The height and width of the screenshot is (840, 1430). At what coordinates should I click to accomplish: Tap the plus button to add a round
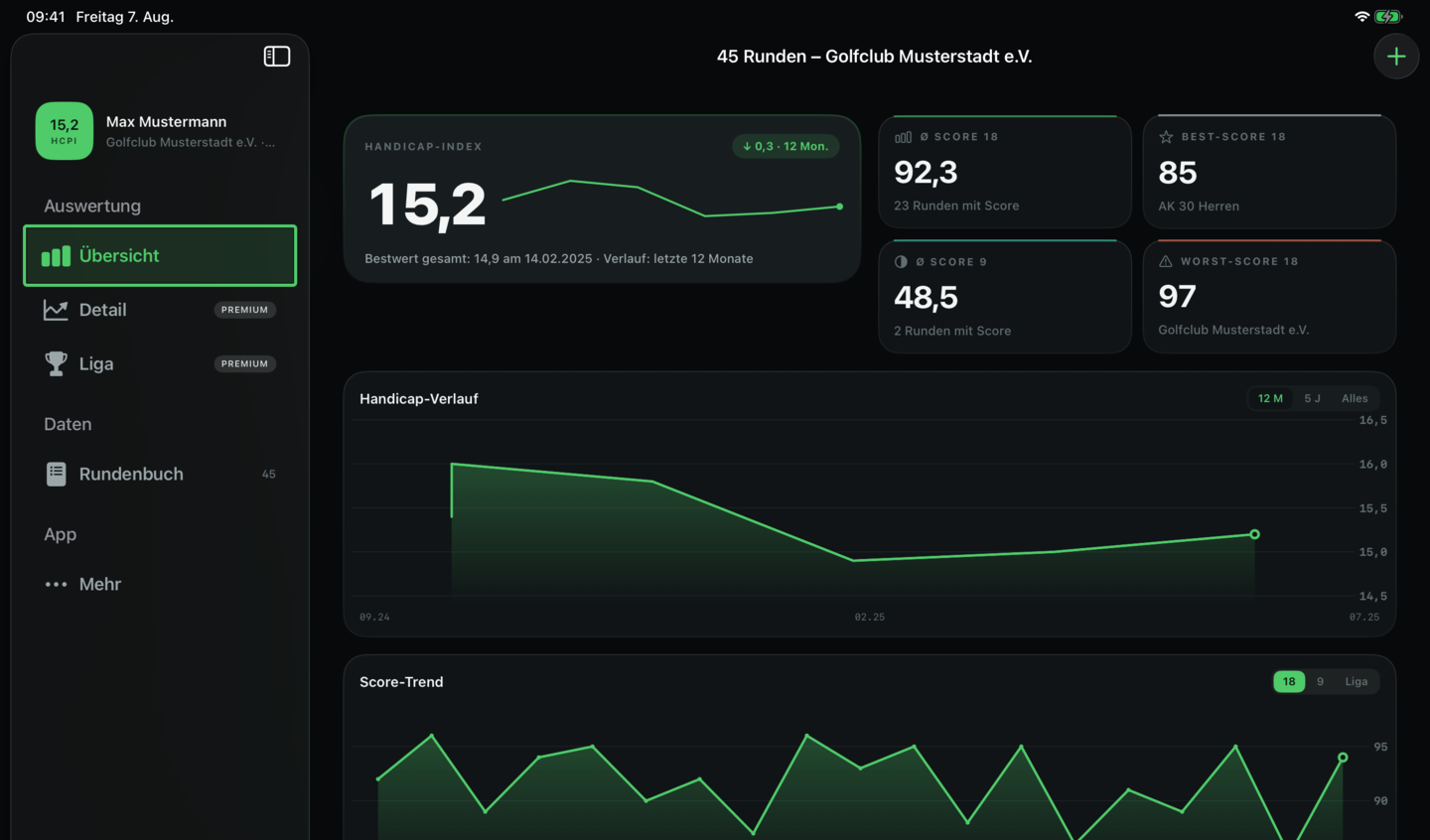[1396, 57]
